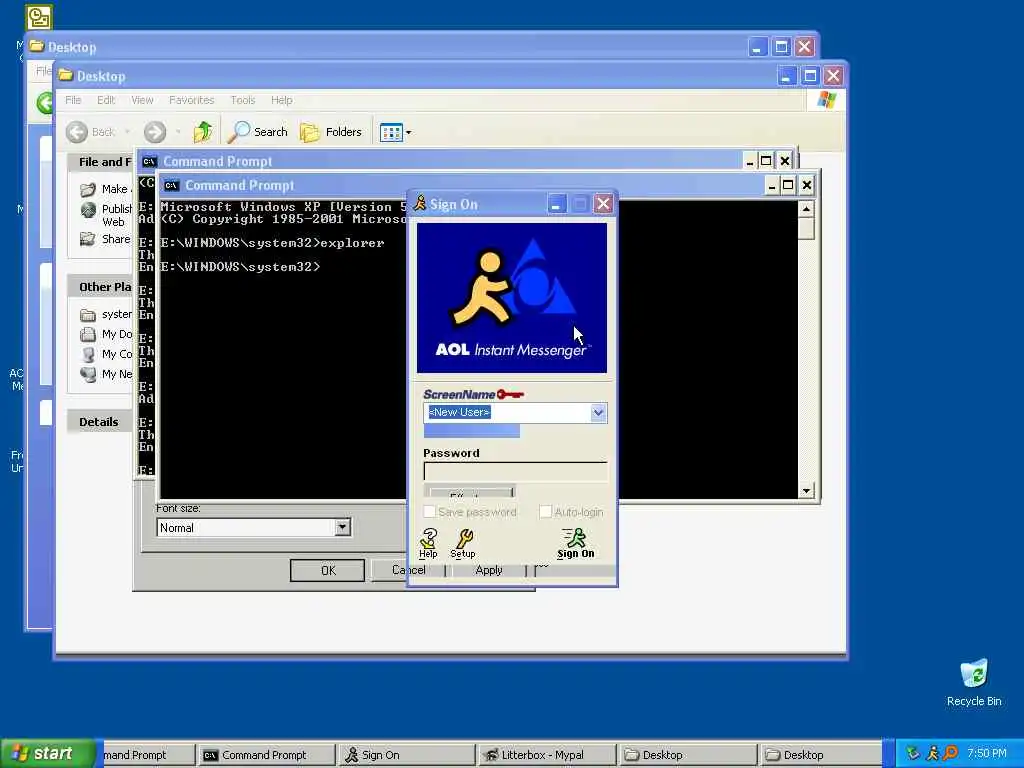Click the front Desktop window folder title icon

click(x=65, y=76)
